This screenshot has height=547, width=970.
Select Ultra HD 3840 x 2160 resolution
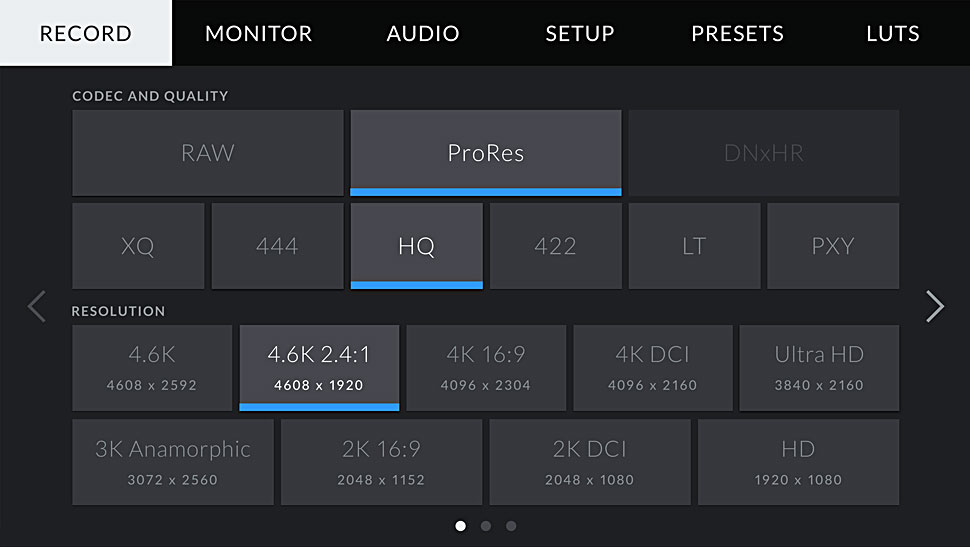pyautogui.click(x=819, y=368)
